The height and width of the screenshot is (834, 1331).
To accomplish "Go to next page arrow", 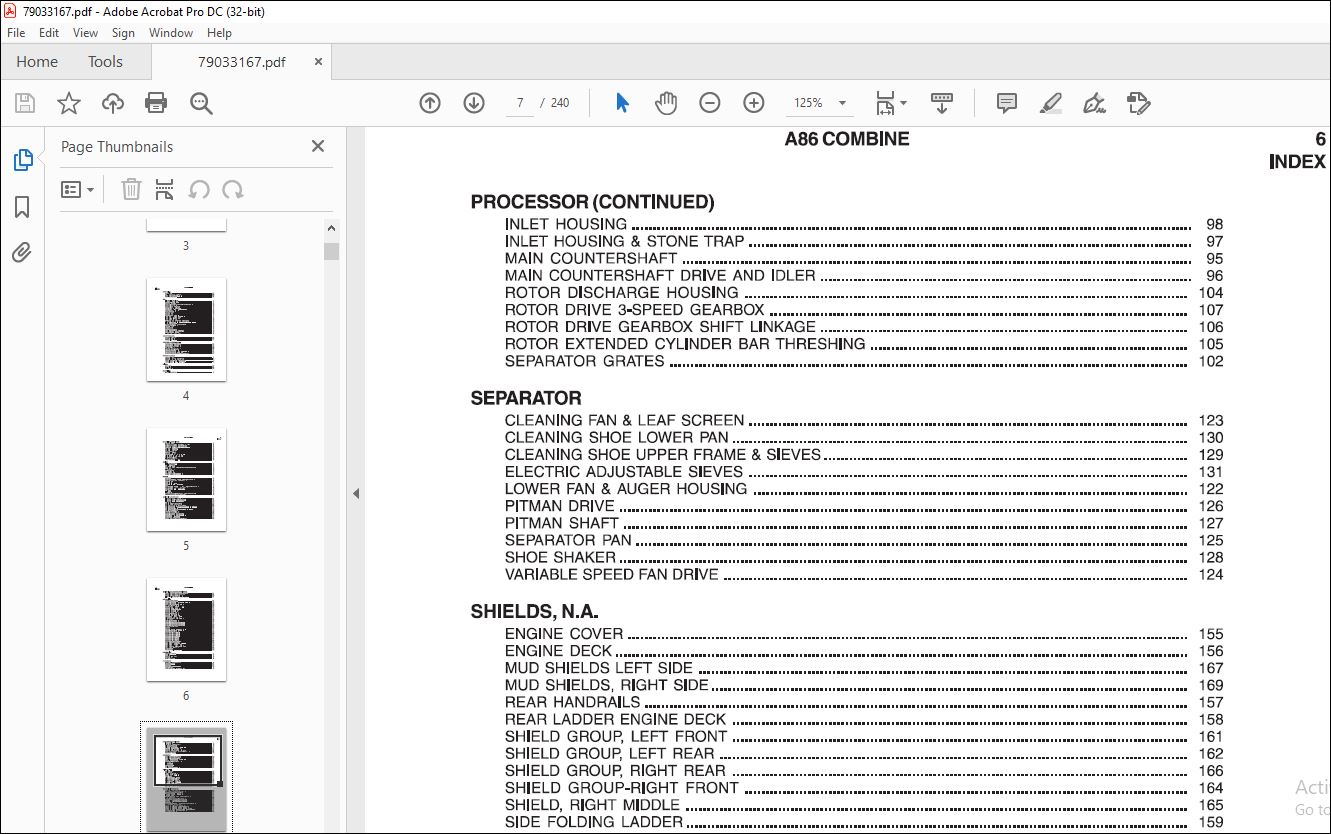I will point(474,103).
